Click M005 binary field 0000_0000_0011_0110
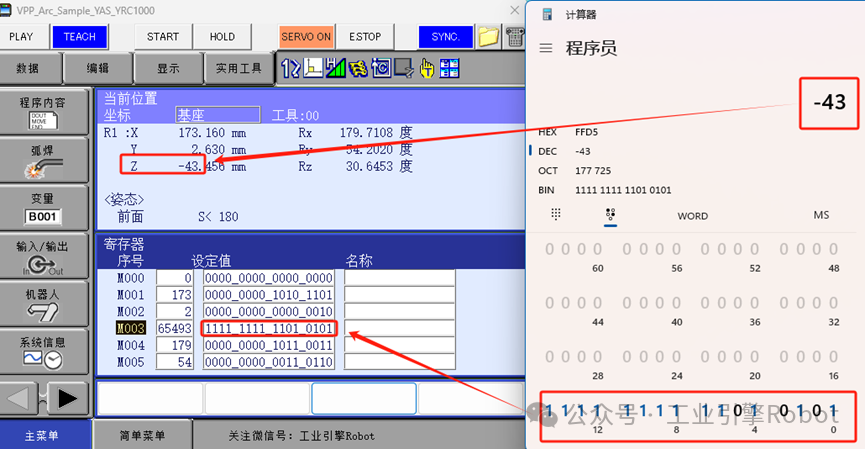 pyautogui.click(x=269, y=362)
